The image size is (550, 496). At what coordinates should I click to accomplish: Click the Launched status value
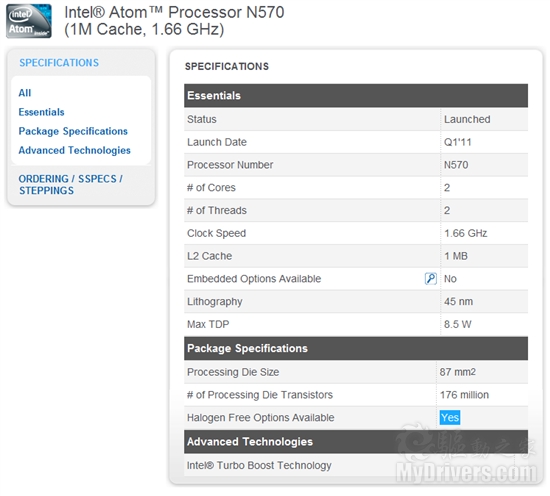(467, 119)
